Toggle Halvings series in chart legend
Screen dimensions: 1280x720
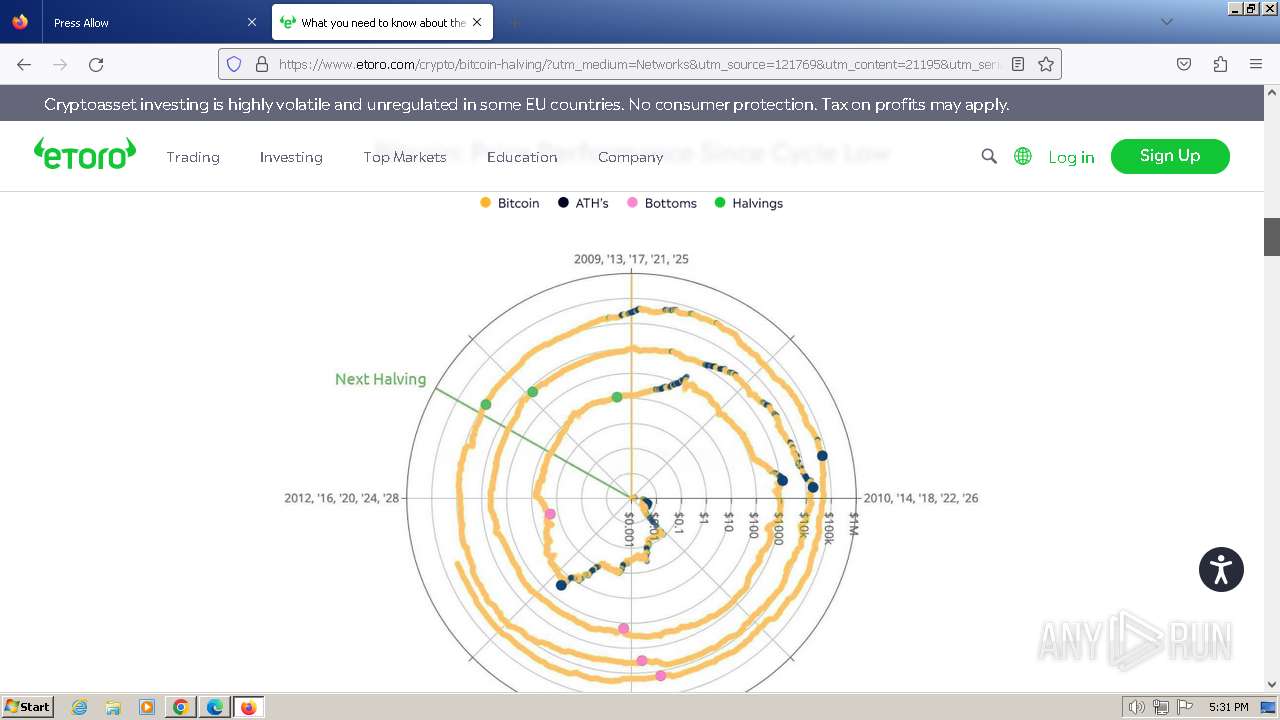(749, 203)
